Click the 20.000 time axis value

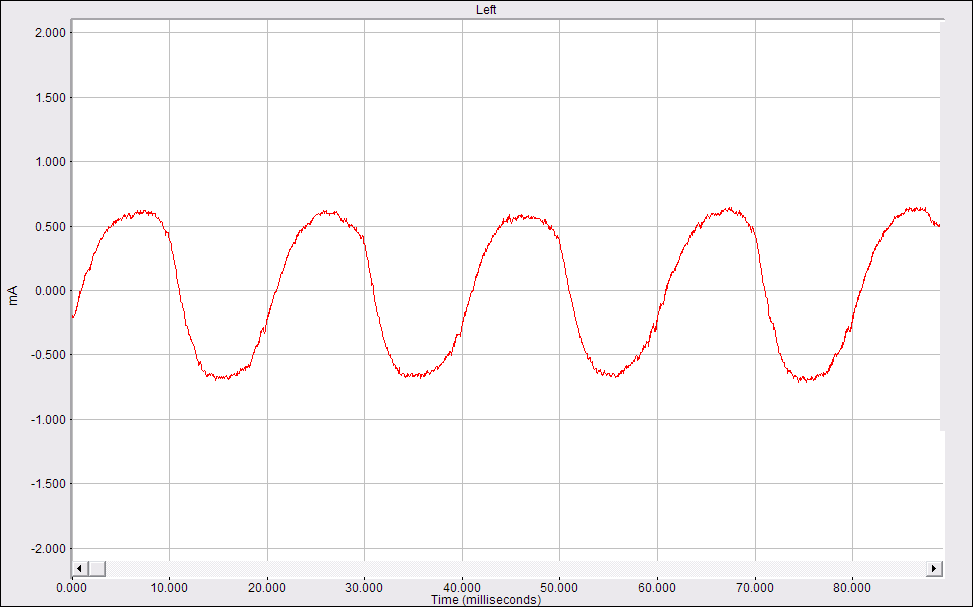point(267,588)
